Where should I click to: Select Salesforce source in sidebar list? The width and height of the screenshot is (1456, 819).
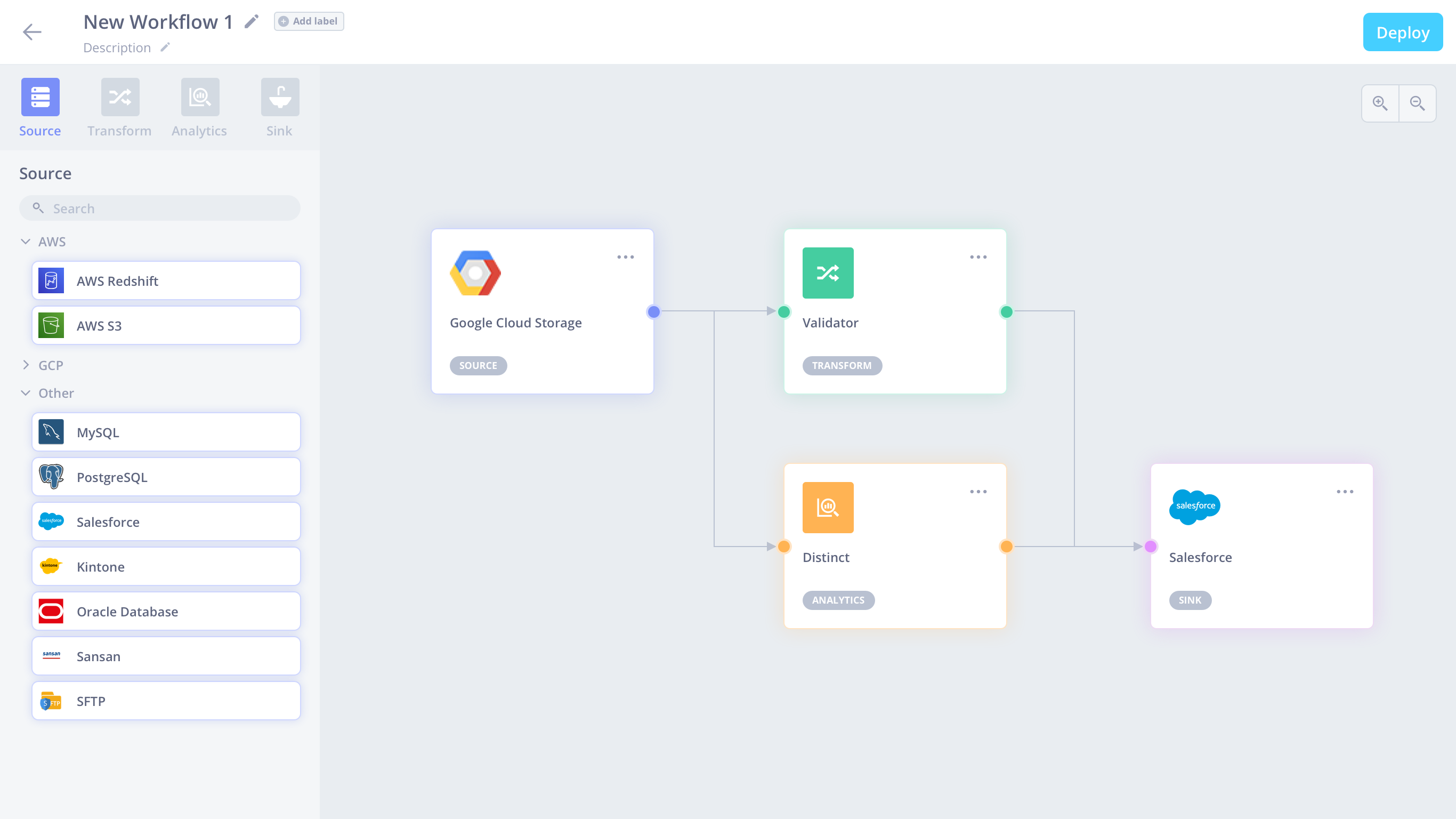click(x=166, y=521)
